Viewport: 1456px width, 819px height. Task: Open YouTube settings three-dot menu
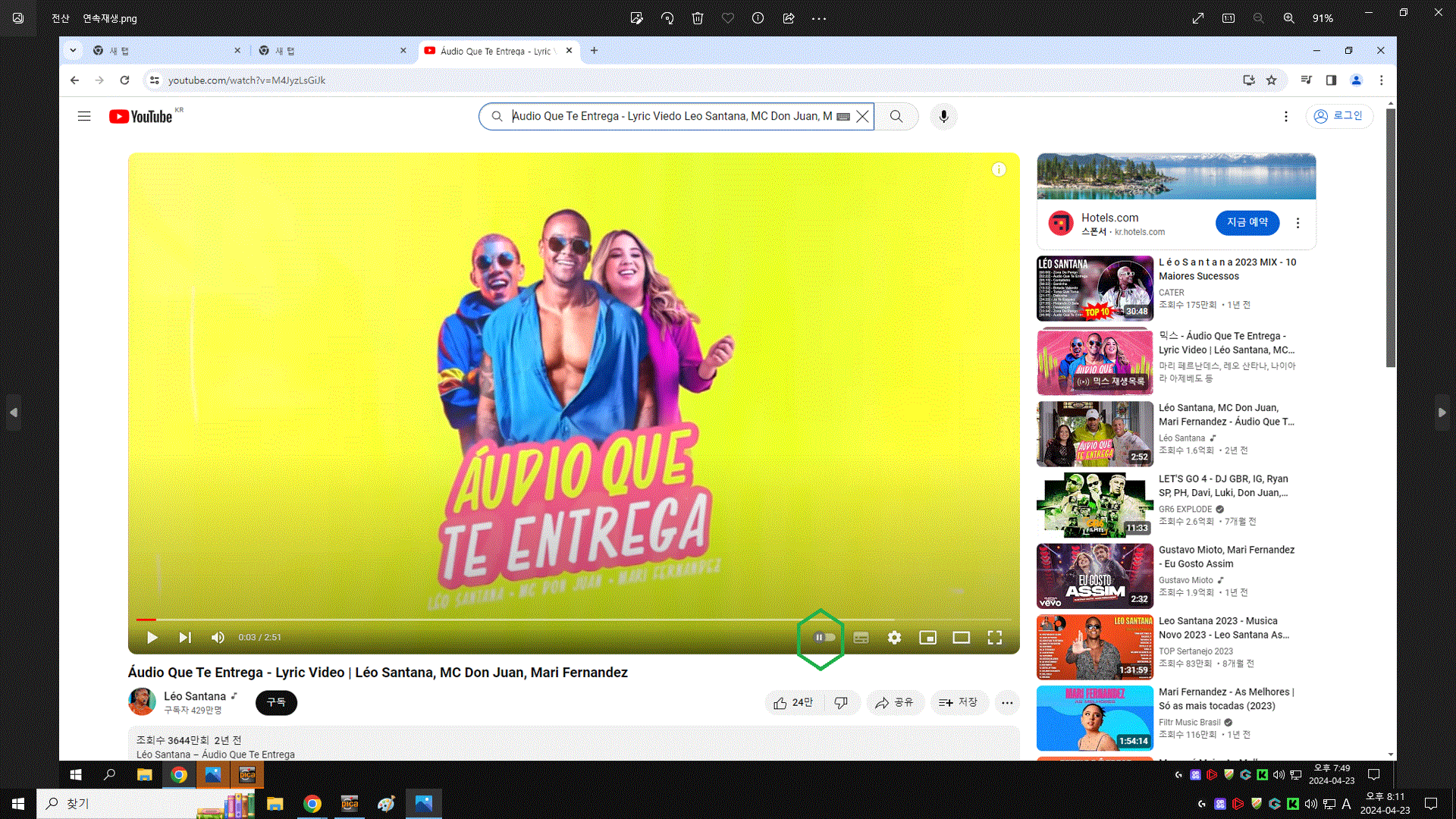[x=1286, y=116]
